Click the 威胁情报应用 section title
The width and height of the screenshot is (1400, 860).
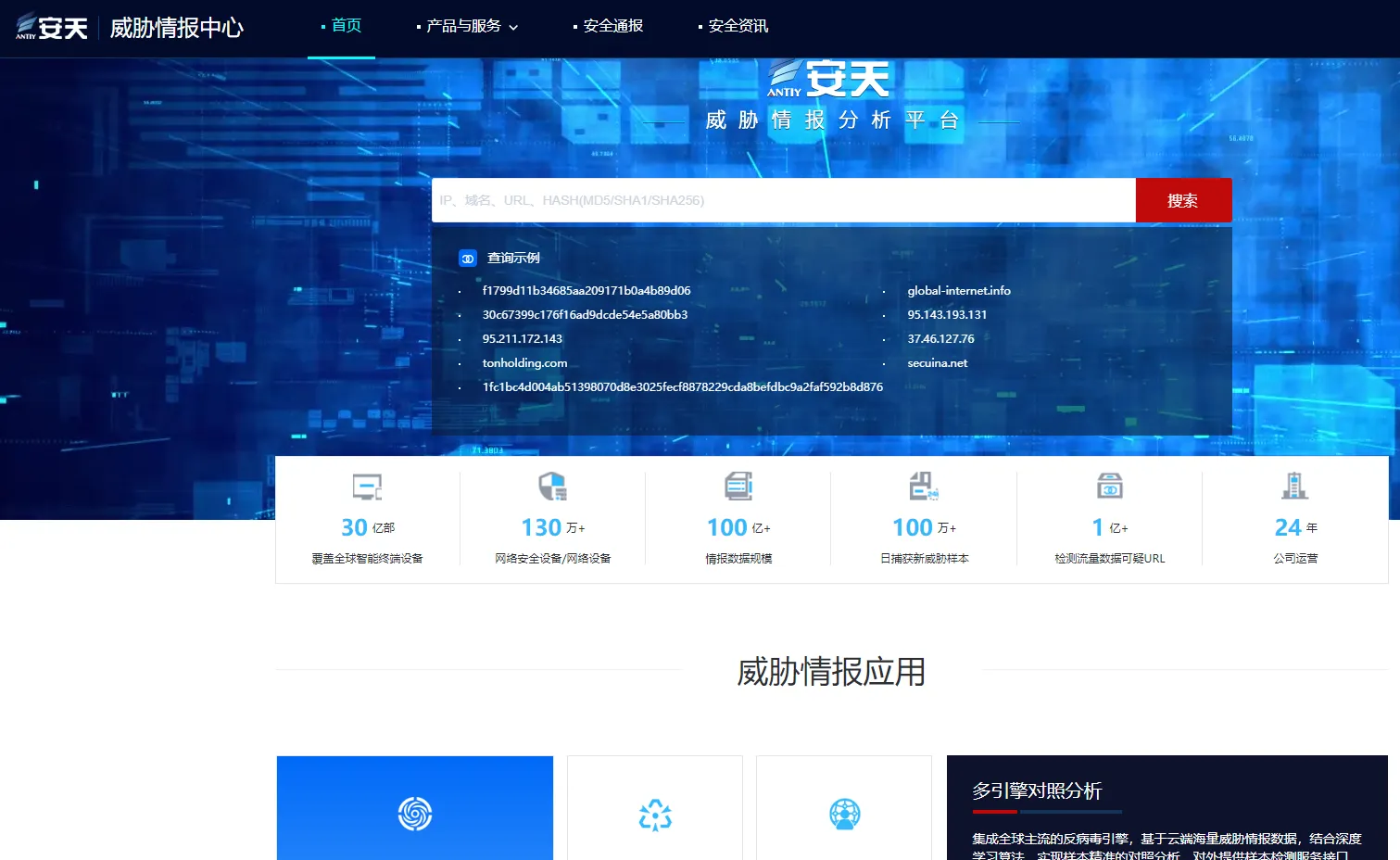(x=831, y=672)
